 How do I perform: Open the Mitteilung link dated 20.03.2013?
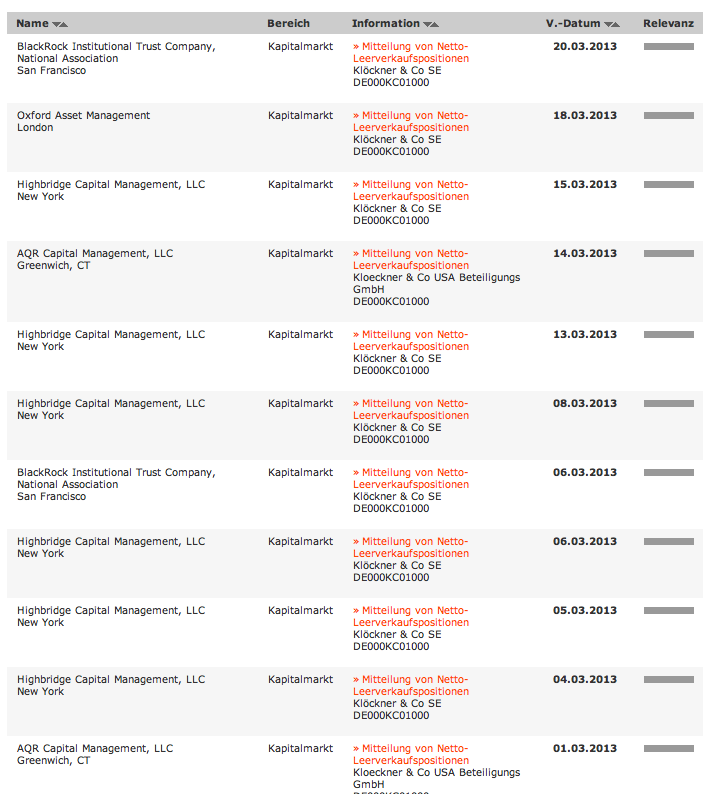(411, 52)
